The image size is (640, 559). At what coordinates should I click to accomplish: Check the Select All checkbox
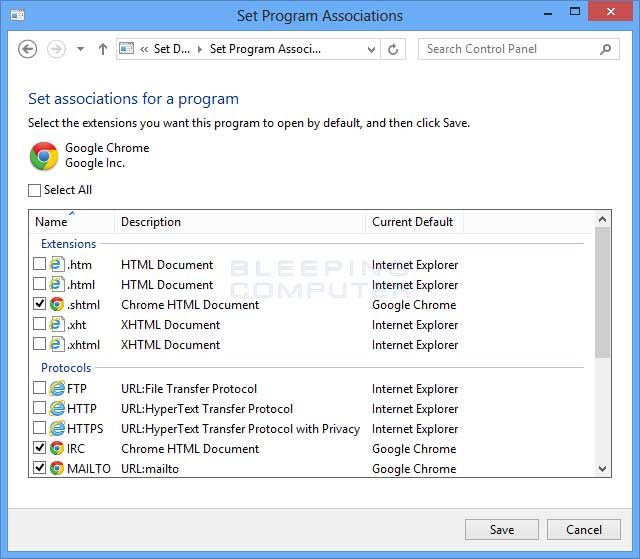[34, 190]
